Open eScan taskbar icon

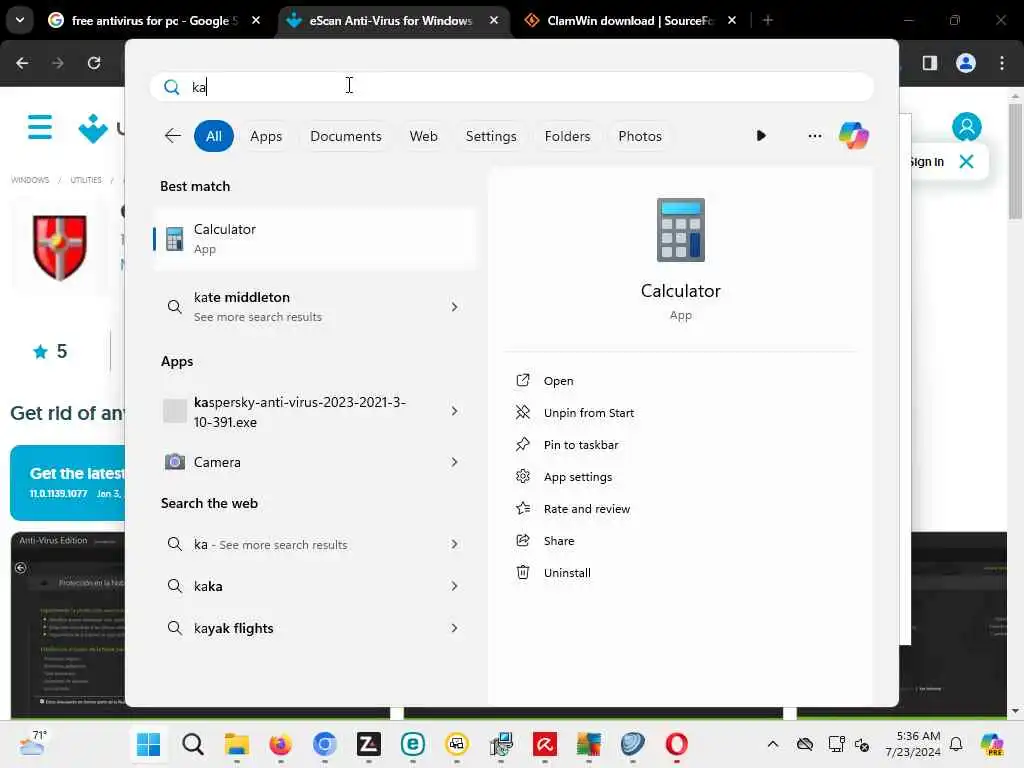413,744
